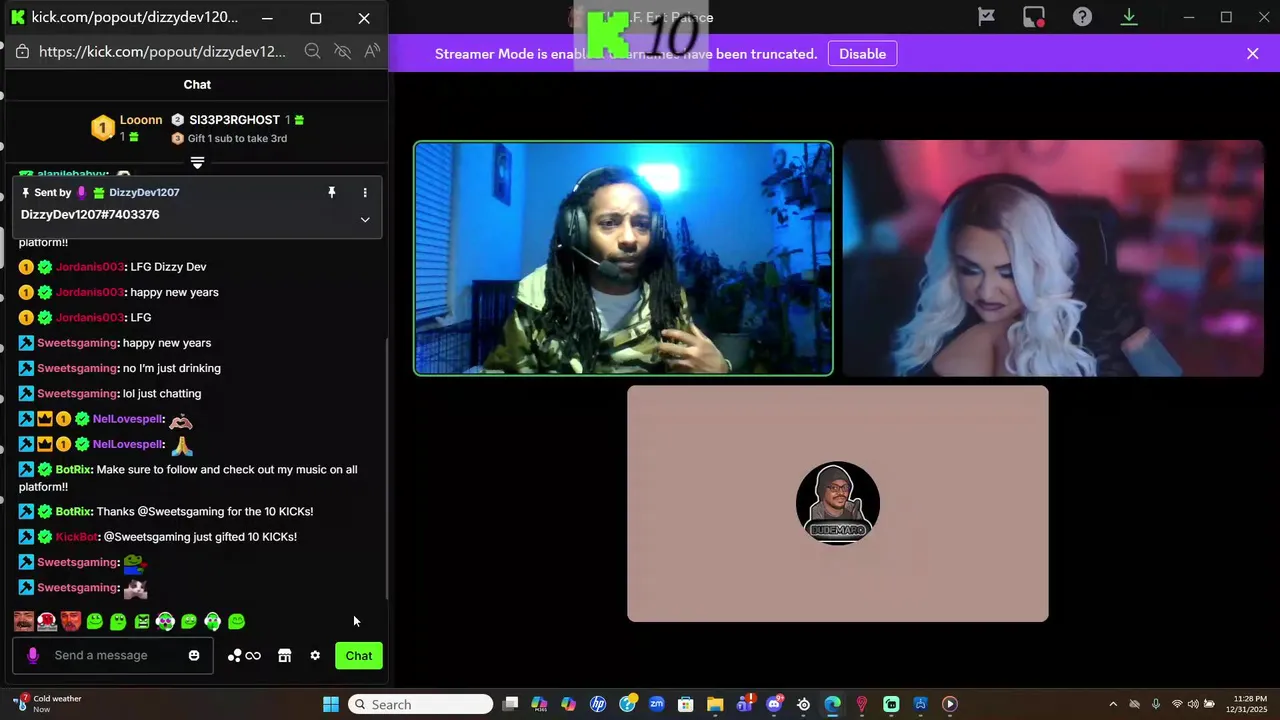Viewport: 1280px width, 720px height.
Task: Toggle tracking prevention eye icon
Action: click(342, 51)
